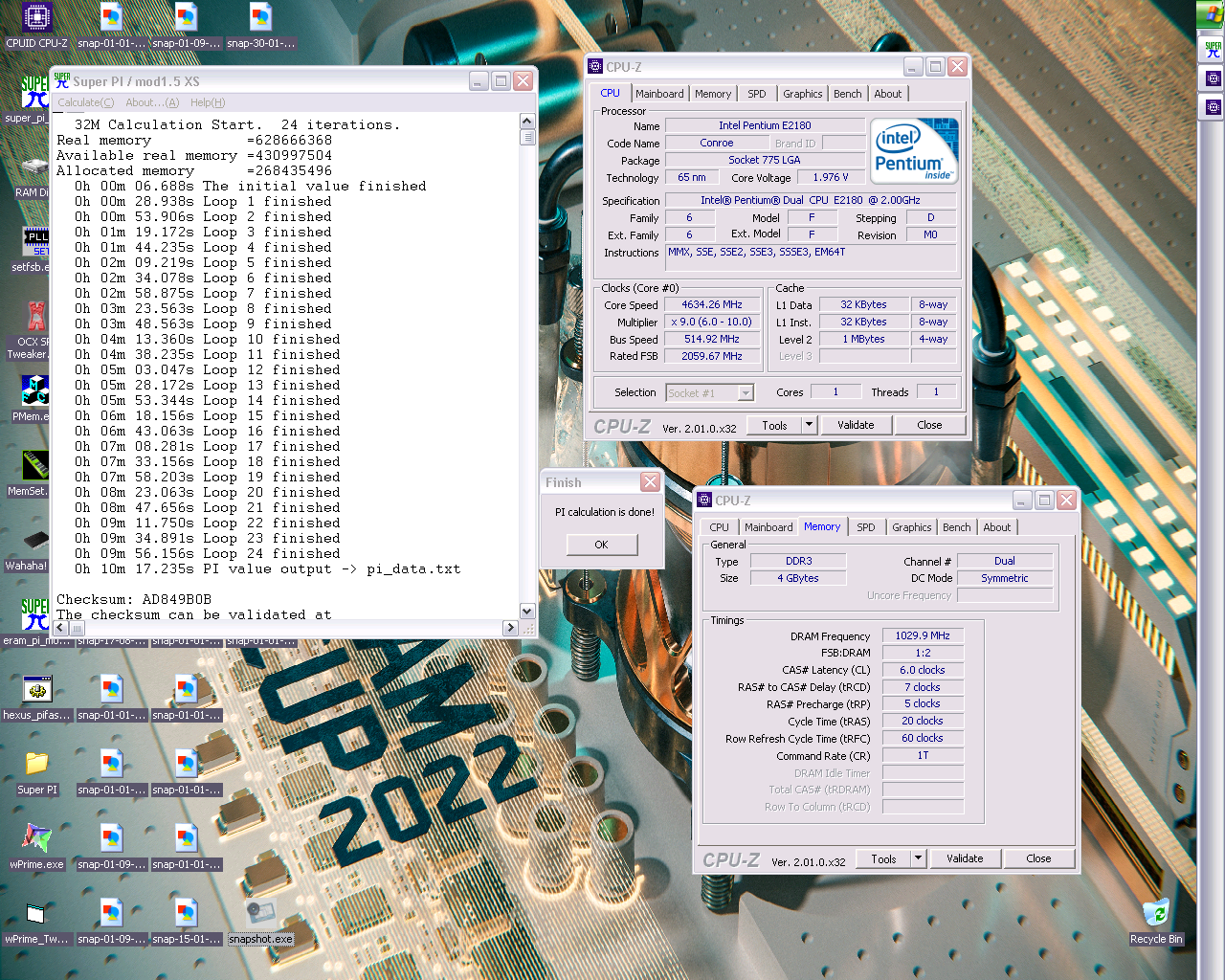
Task: Open the About menu in Super PI
Action: (x=152, y=102)
